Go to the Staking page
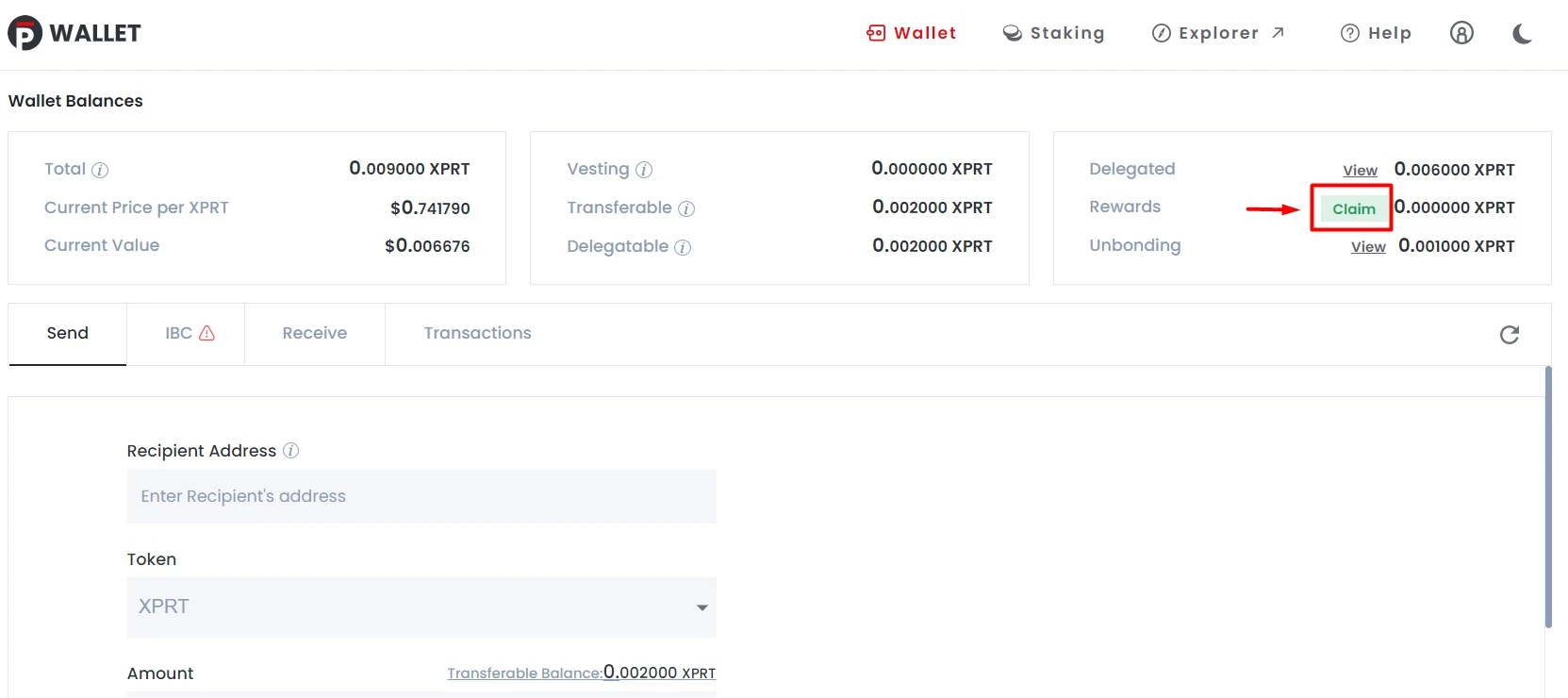This screenshot has width=1568, height=698. [1053, 33]
